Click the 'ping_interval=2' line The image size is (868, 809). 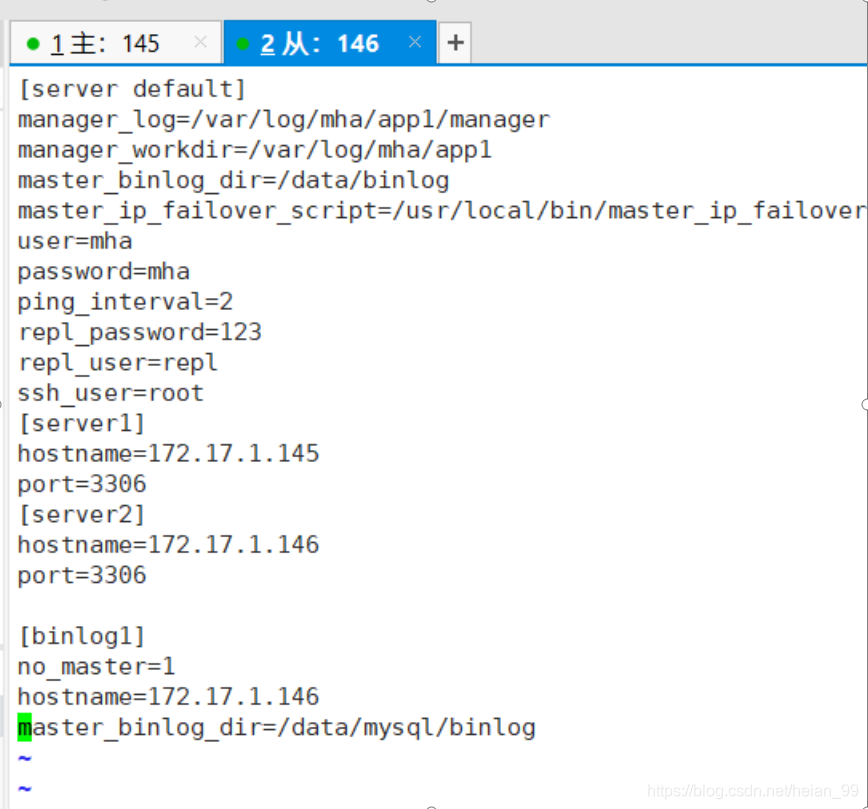pos(125,302)
